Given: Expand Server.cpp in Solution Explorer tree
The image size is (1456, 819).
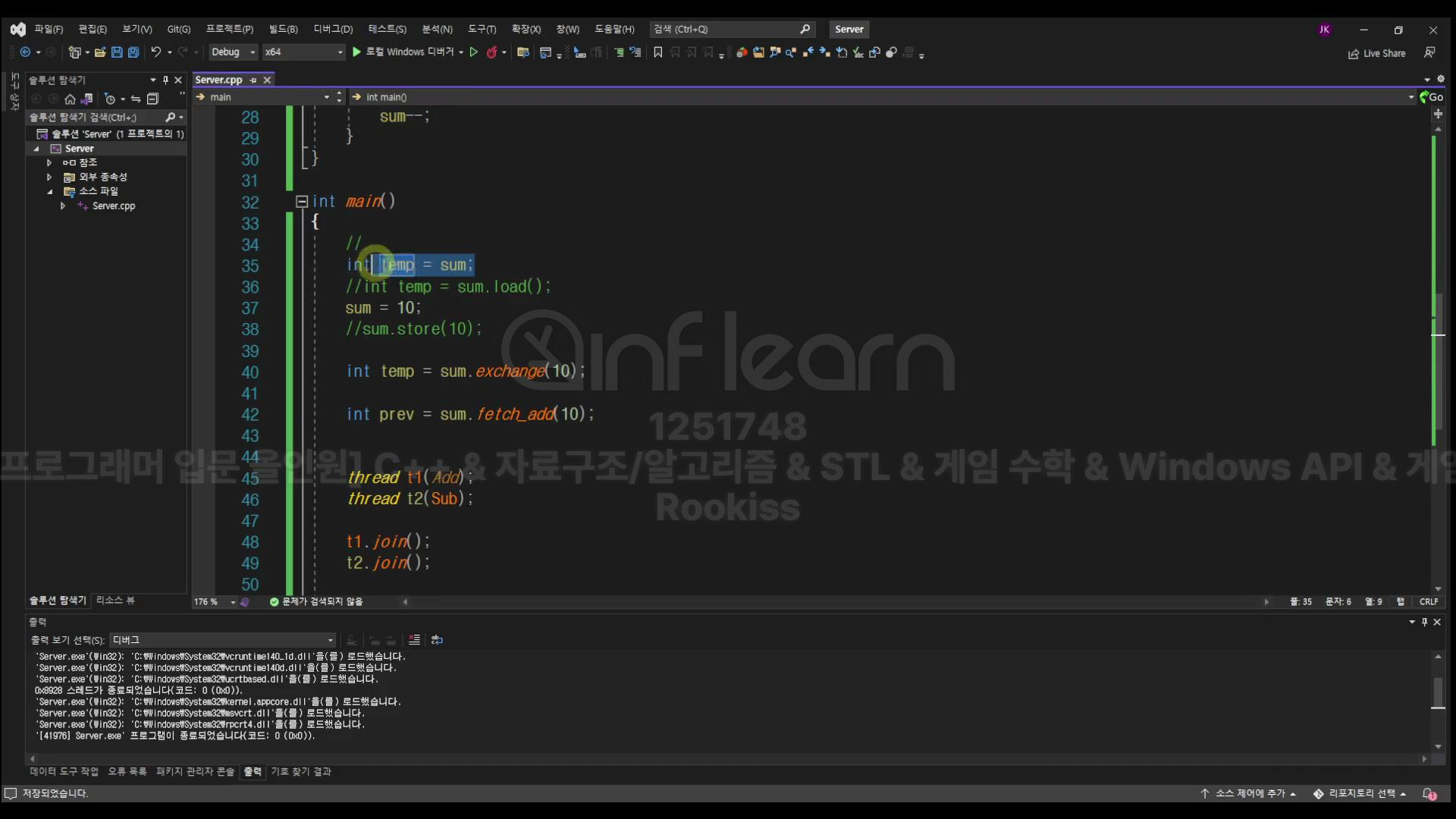Looking at the screenshot, I should tap(63, 206).
